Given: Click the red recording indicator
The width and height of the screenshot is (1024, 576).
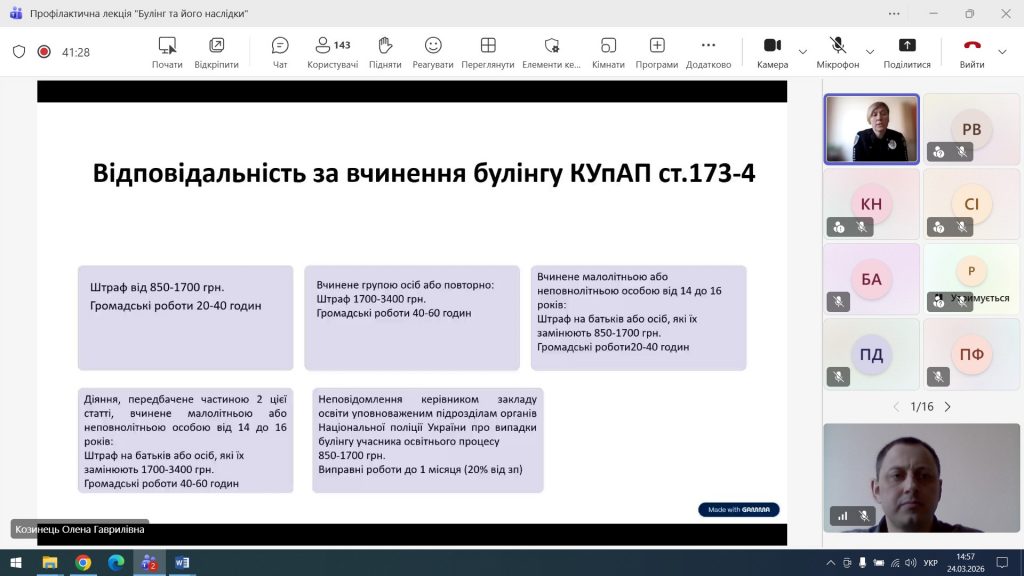Looking at the screenshot, I should tap(44, 52).
